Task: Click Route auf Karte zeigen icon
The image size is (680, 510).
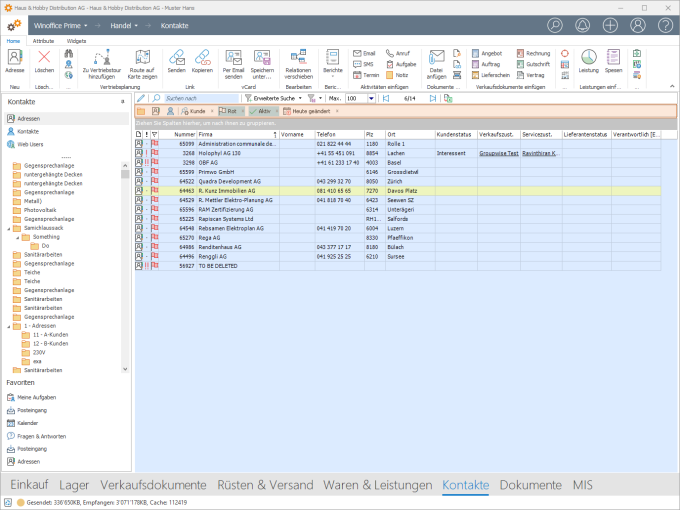Action: pos(142,59)
